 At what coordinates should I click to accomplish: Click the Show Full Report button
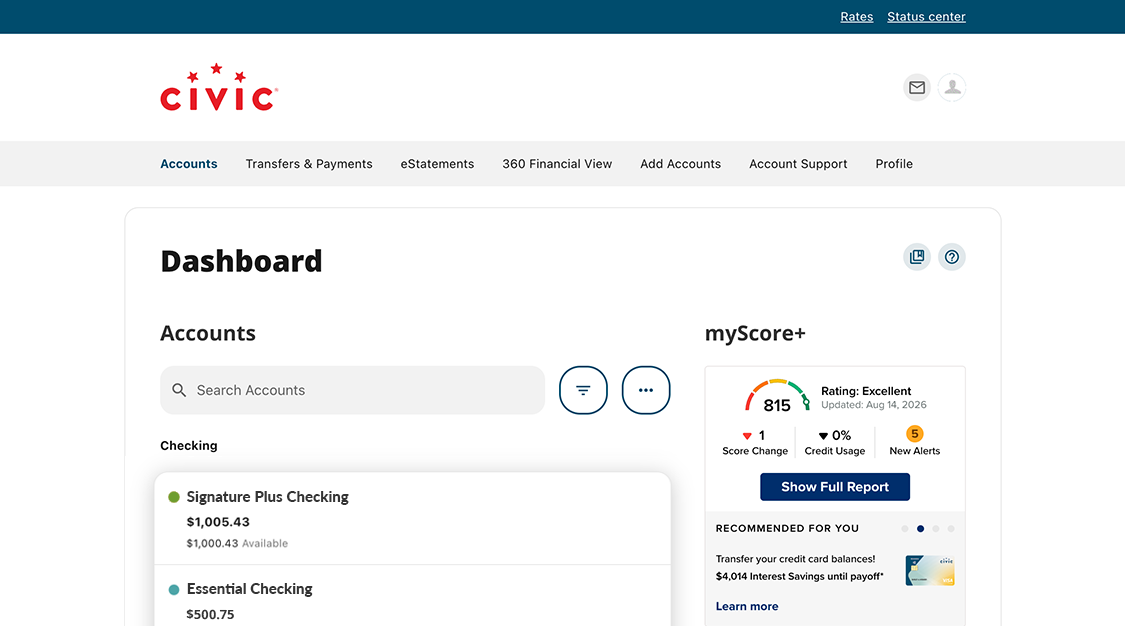(x=835, y=487)
